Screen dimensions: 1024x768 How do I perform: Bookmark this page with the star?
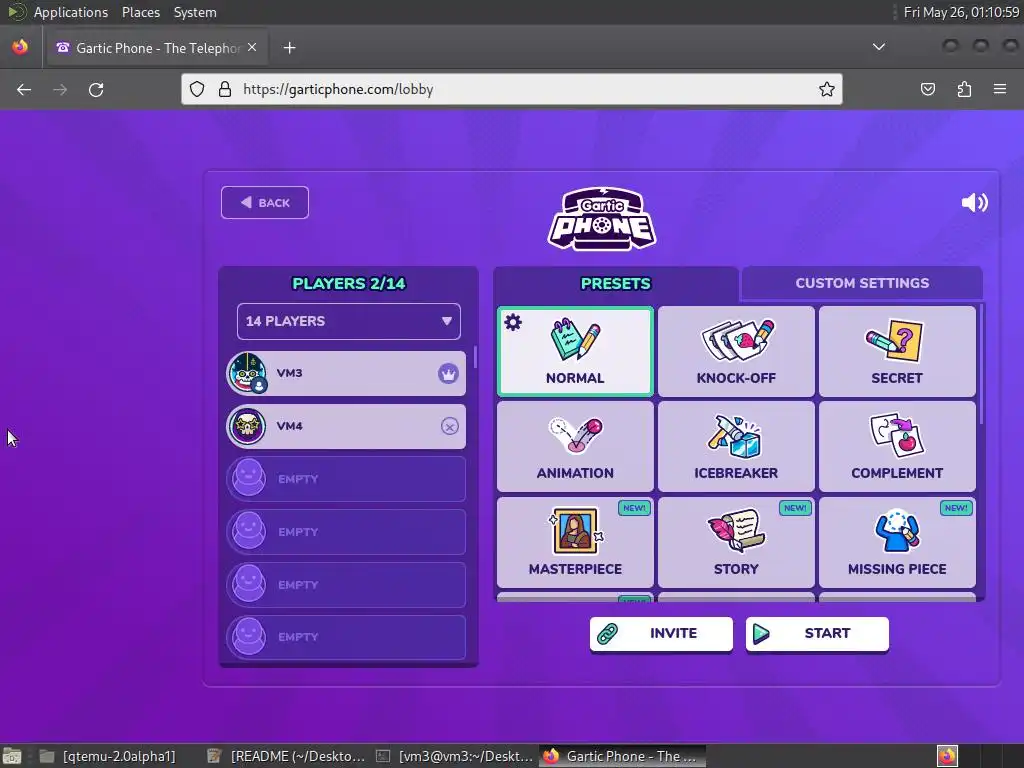[x=827, y=89]
